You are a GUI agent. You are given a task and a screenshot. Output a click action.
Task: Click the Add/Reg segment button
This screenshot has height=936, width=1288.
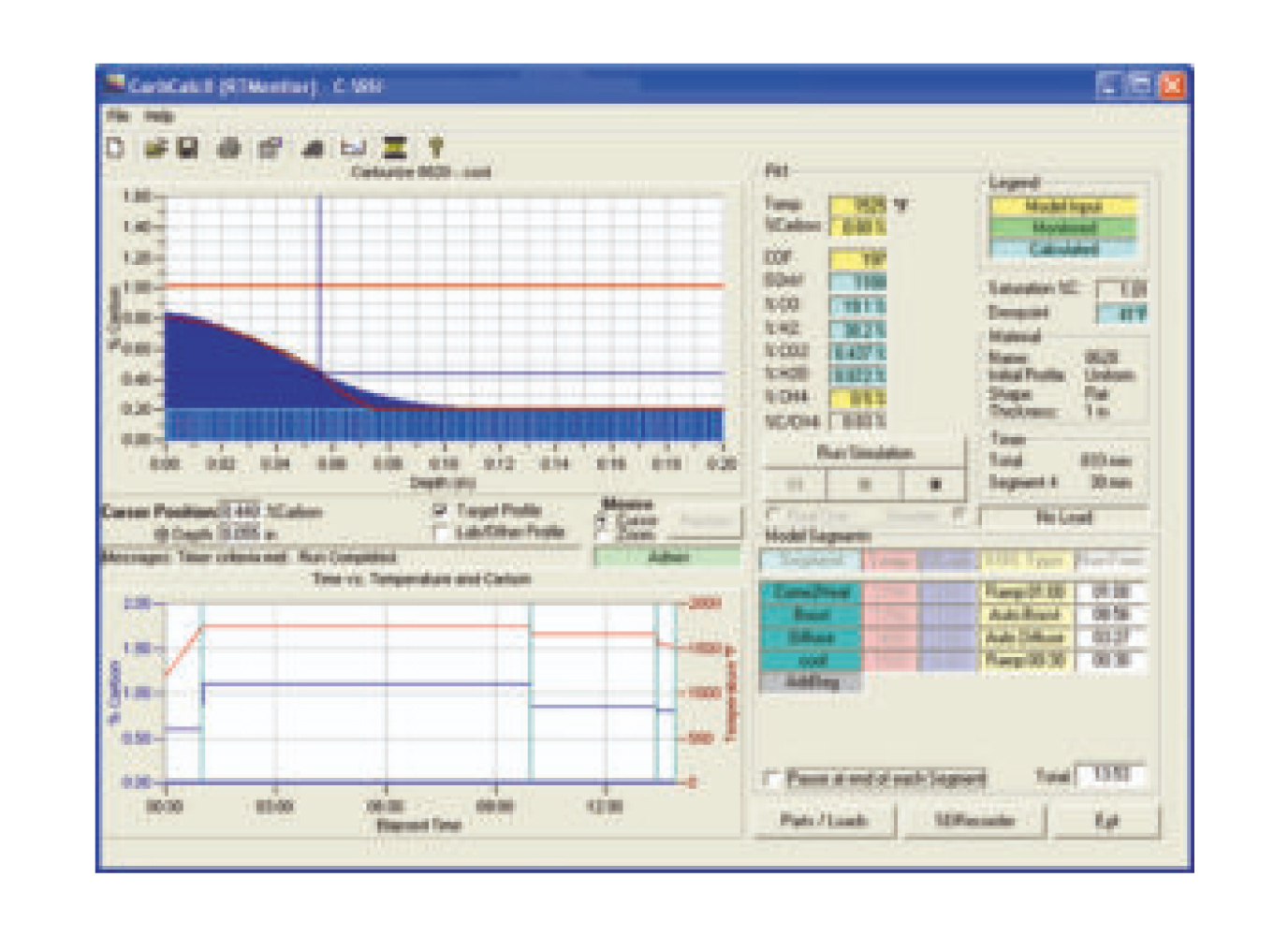point(811,682)
